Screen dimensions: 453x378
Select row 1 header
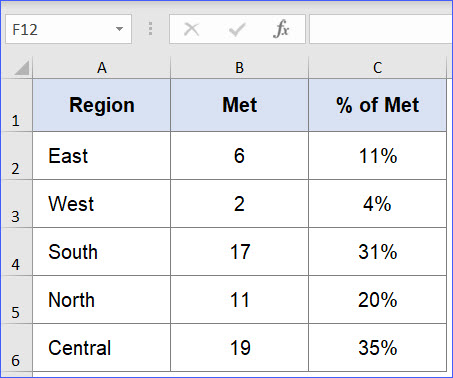point(16,105)
